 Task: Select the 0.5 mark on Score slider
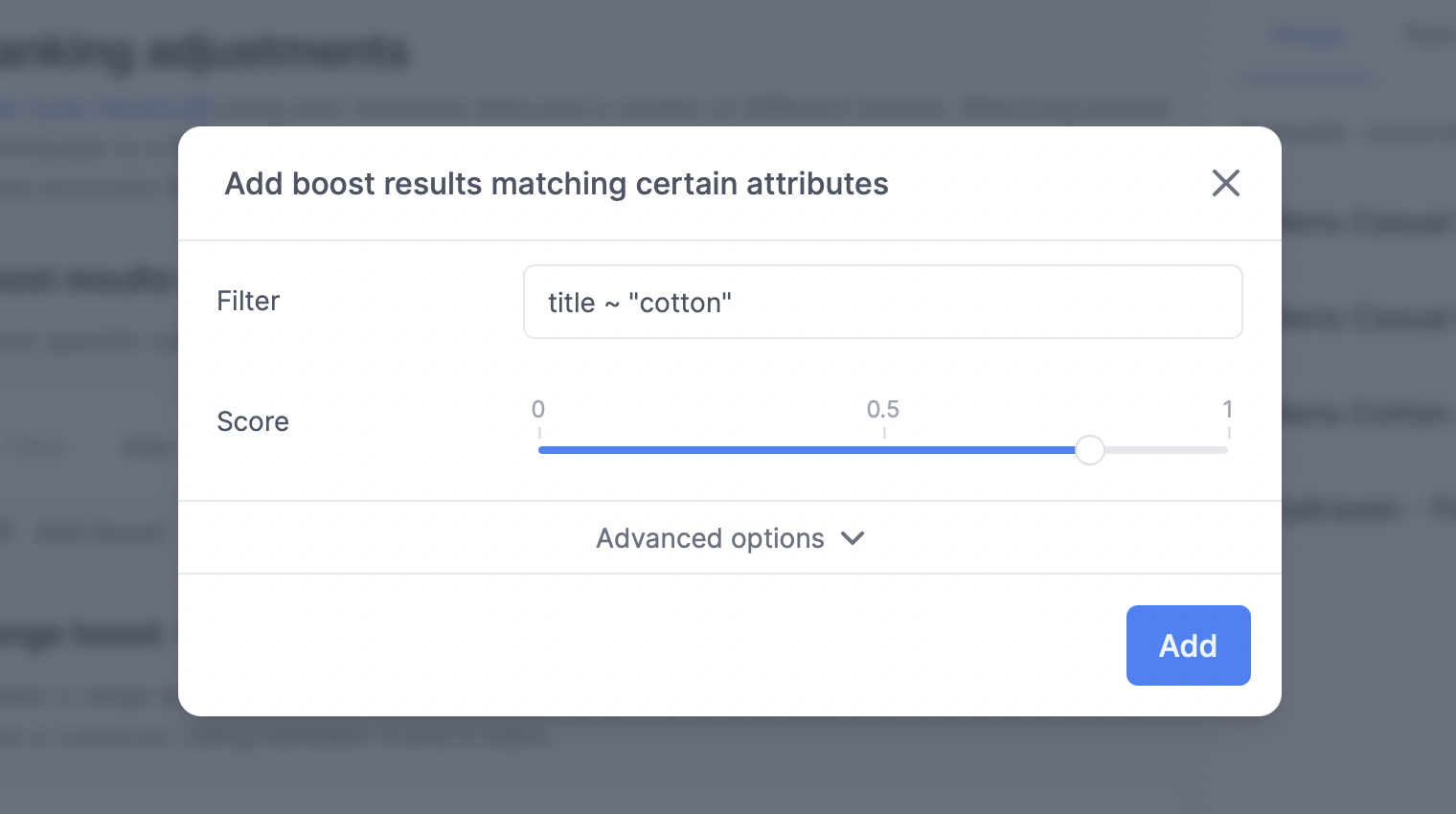(883, 410)
